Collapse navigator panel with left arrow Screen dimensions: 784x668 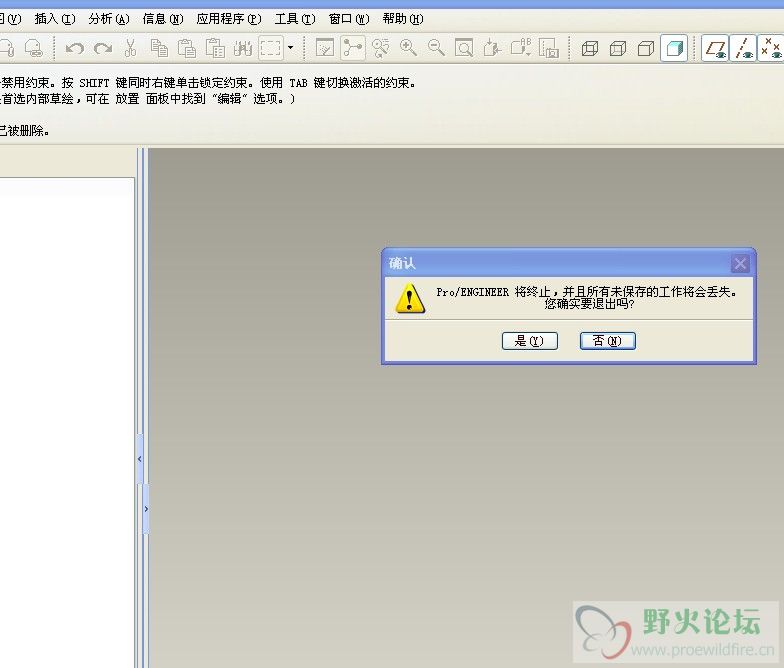[x=140, y=458]
